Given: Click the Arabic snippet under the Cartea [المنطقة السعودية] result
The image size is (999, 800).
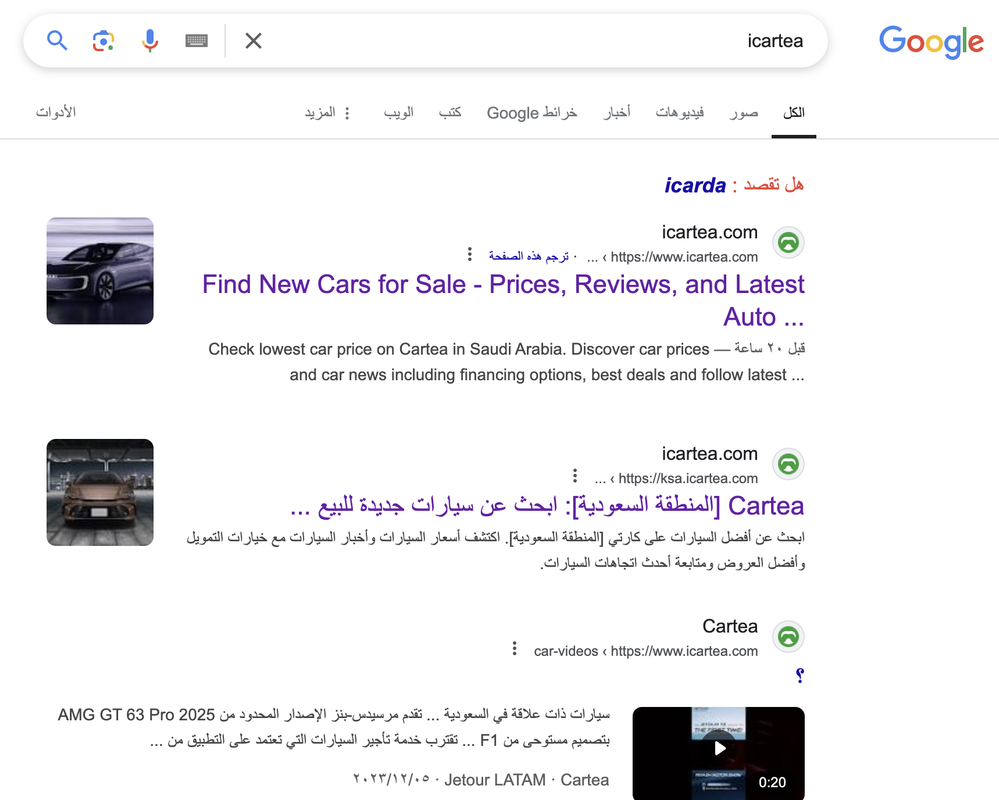Looking at the screenshot, I should 496,550.
